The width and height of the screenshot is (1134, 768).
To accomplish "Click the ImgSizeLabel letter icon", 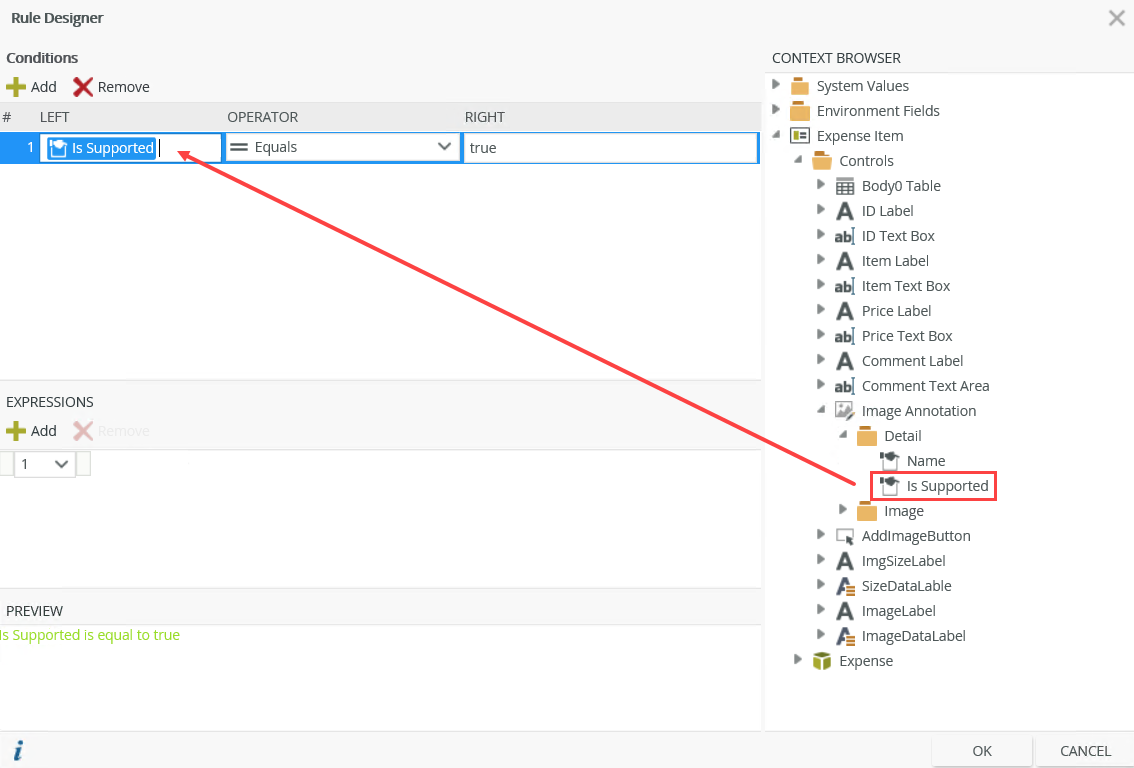I will point(844,561).
